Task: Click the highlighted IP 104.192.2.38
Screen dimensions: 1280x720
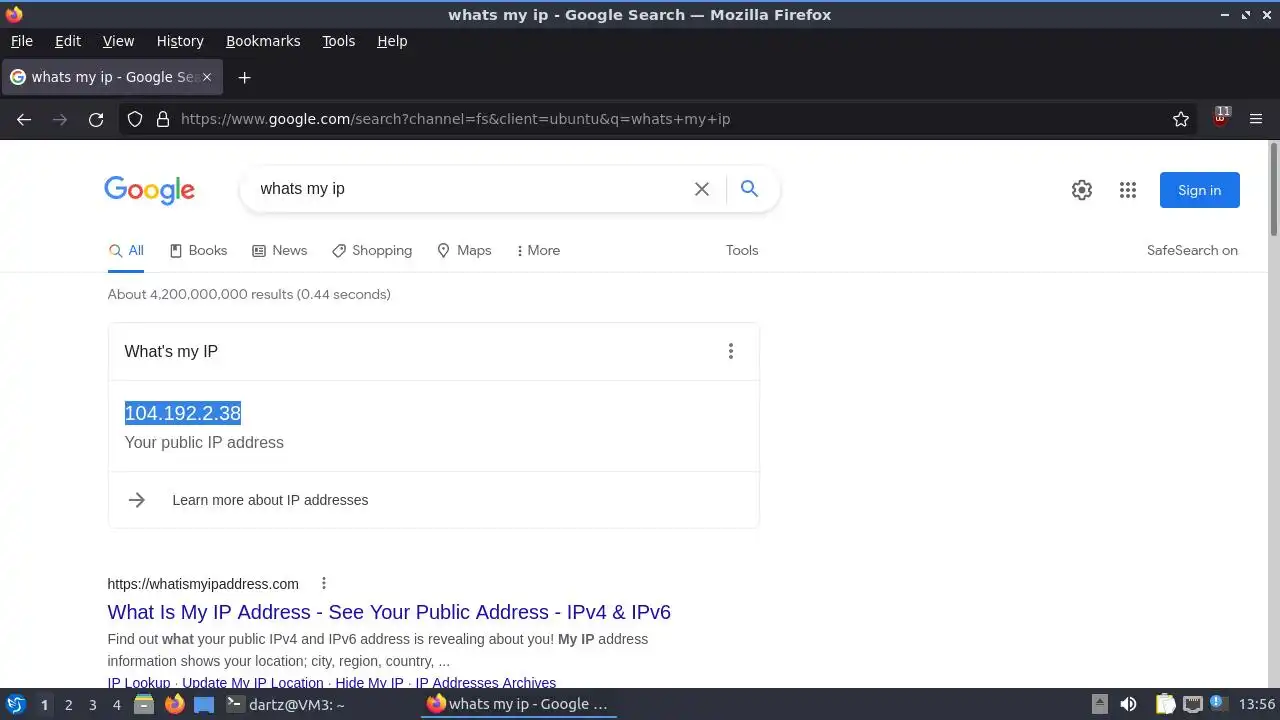Action: [x=183, y=413]
